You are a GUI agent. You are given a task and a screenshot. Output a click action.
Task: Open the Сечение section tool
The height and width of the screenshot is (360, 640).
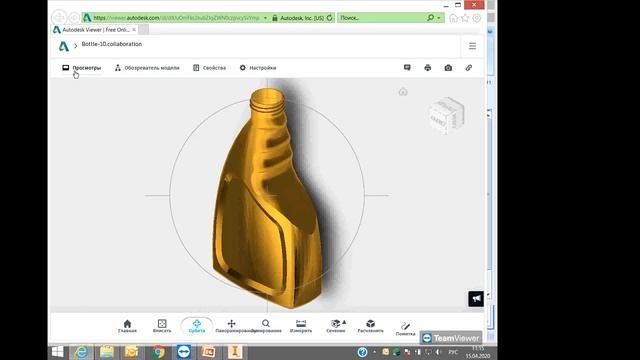pyautogui.click(x=335, y=326)
